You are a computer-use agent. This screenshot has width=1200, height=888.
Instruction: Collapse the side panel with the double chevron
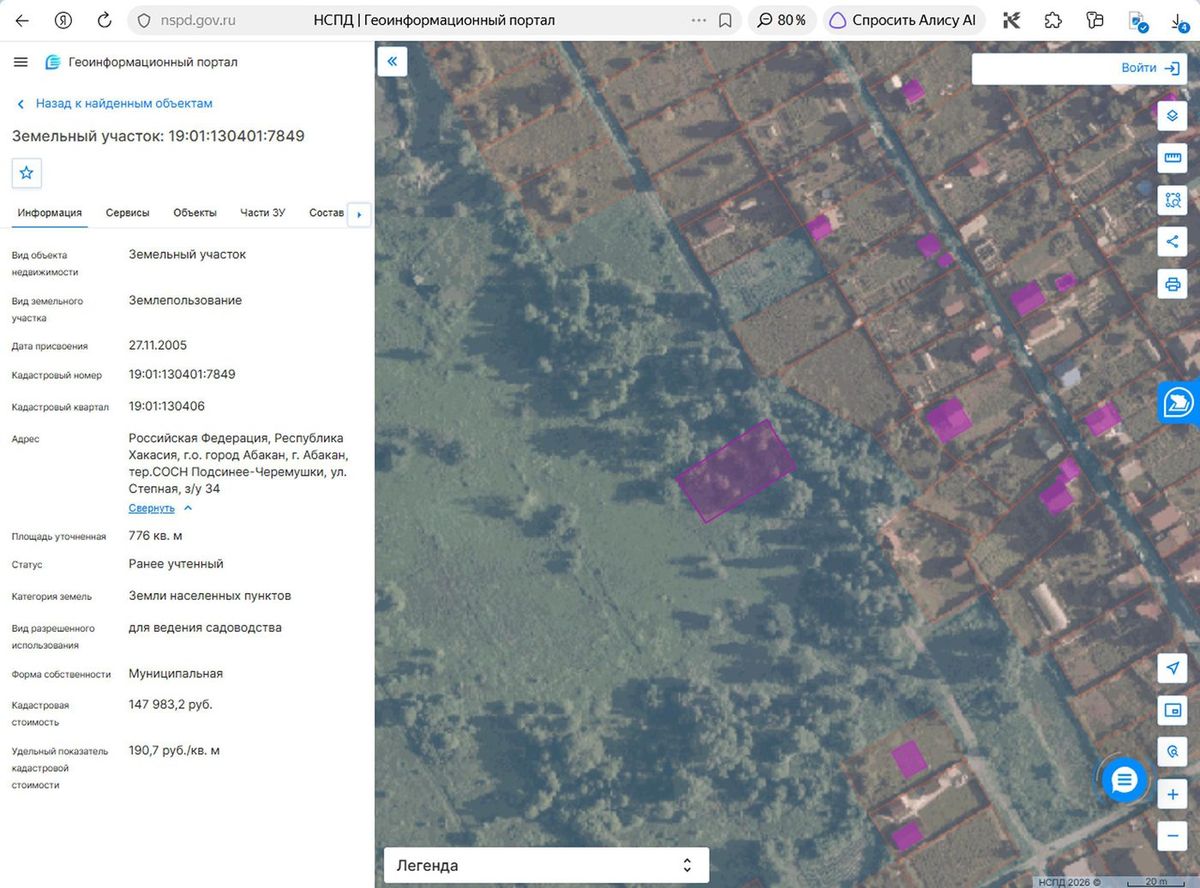[392, 62]
